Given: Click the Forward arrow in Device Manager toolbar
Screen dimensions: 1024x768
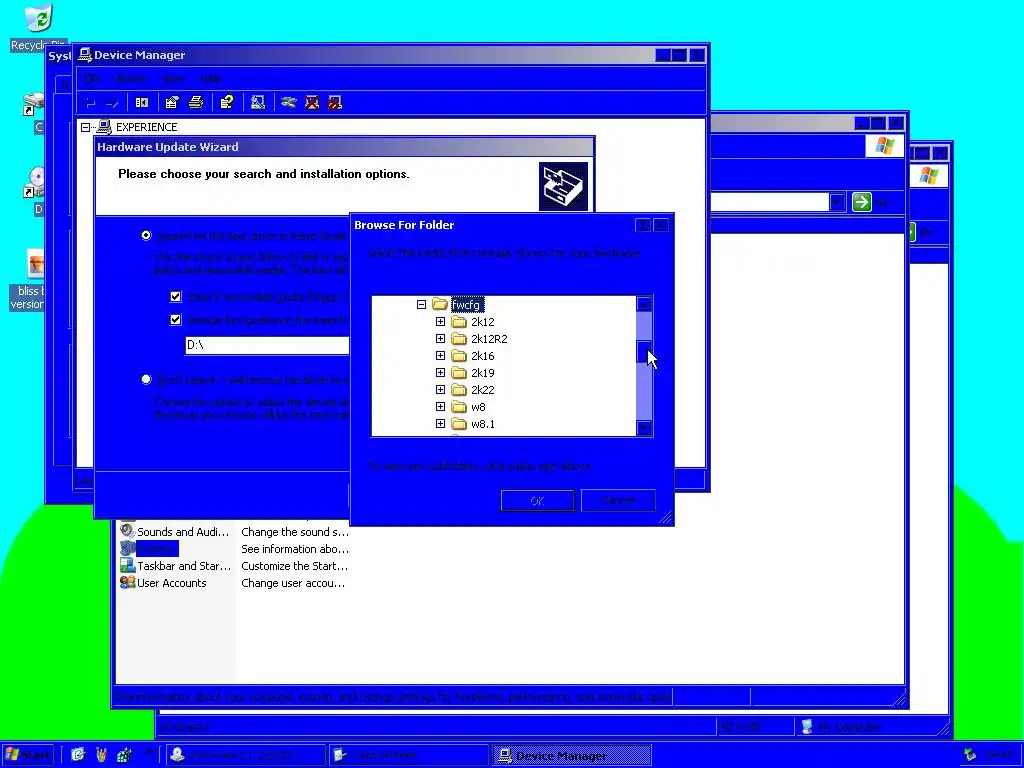Looking at the screenshot, I should click(x=112, y=103).
